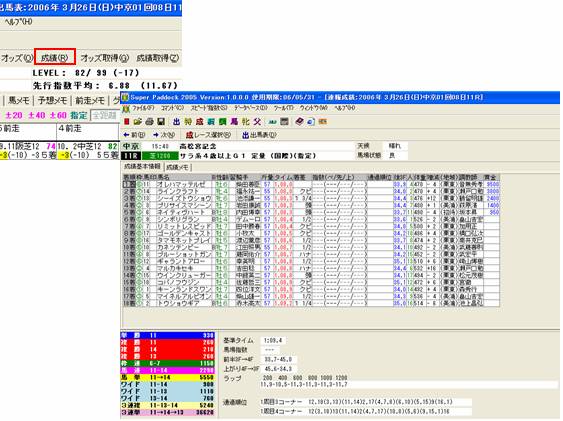Viewport: 563px width, 421px height.
Task: Open 予想メモ tab in background window
Action: (x=52, y=100)
